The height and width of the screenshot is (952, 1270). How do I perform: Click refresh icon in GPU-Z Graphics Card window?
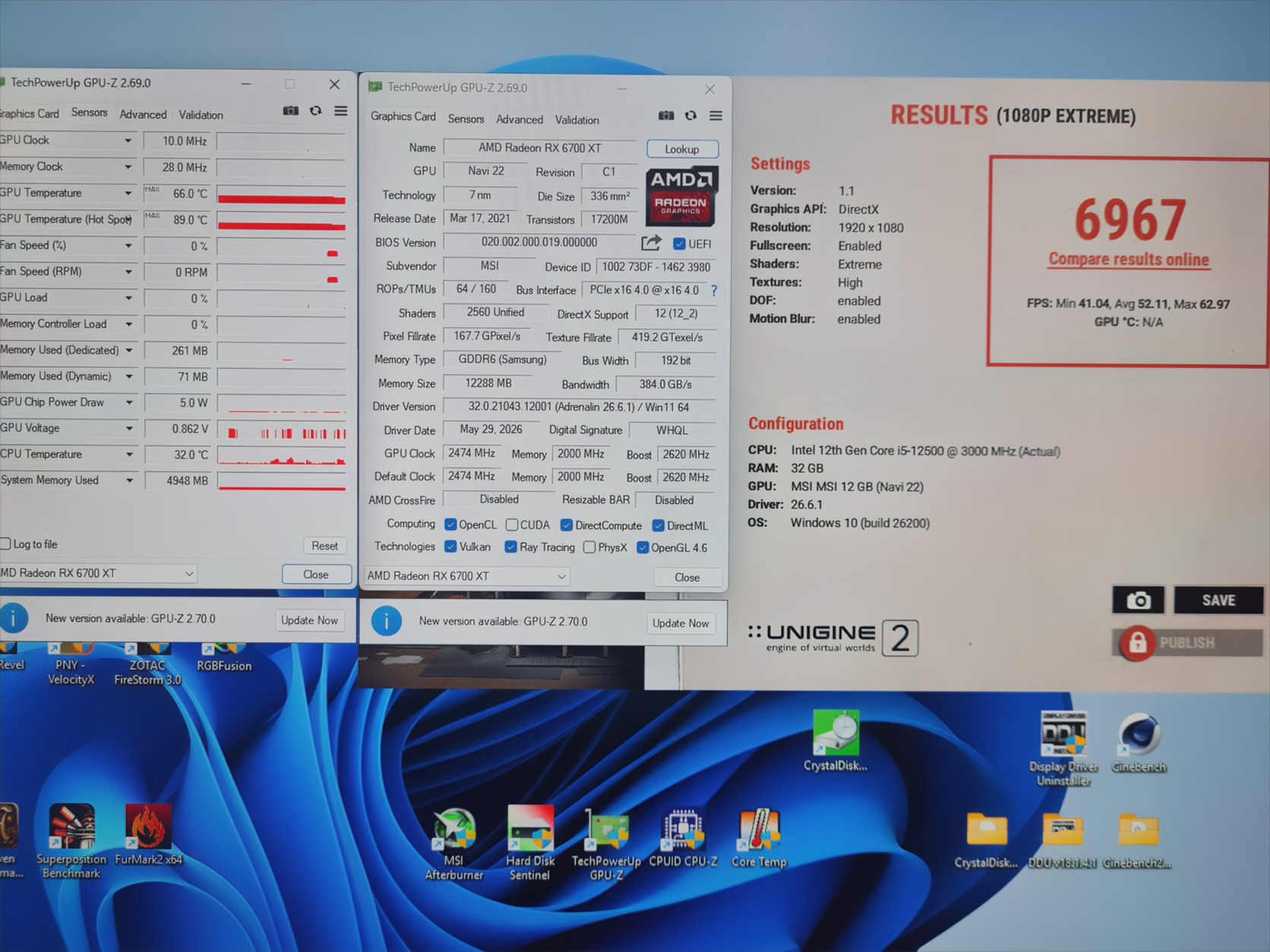[690, 115]
